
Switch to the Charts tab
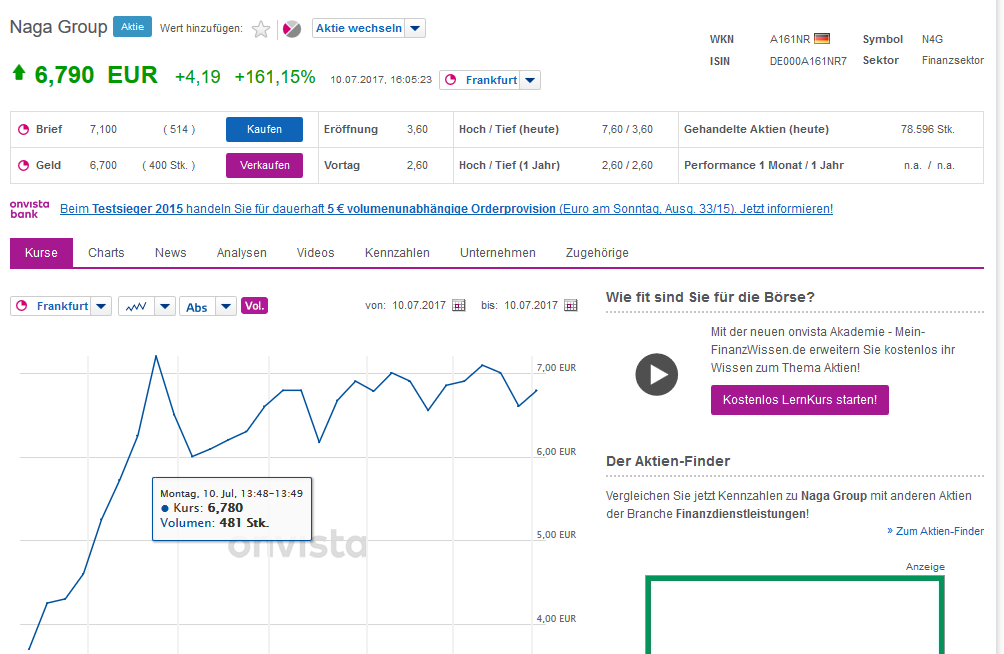click(x=105, y=253)
